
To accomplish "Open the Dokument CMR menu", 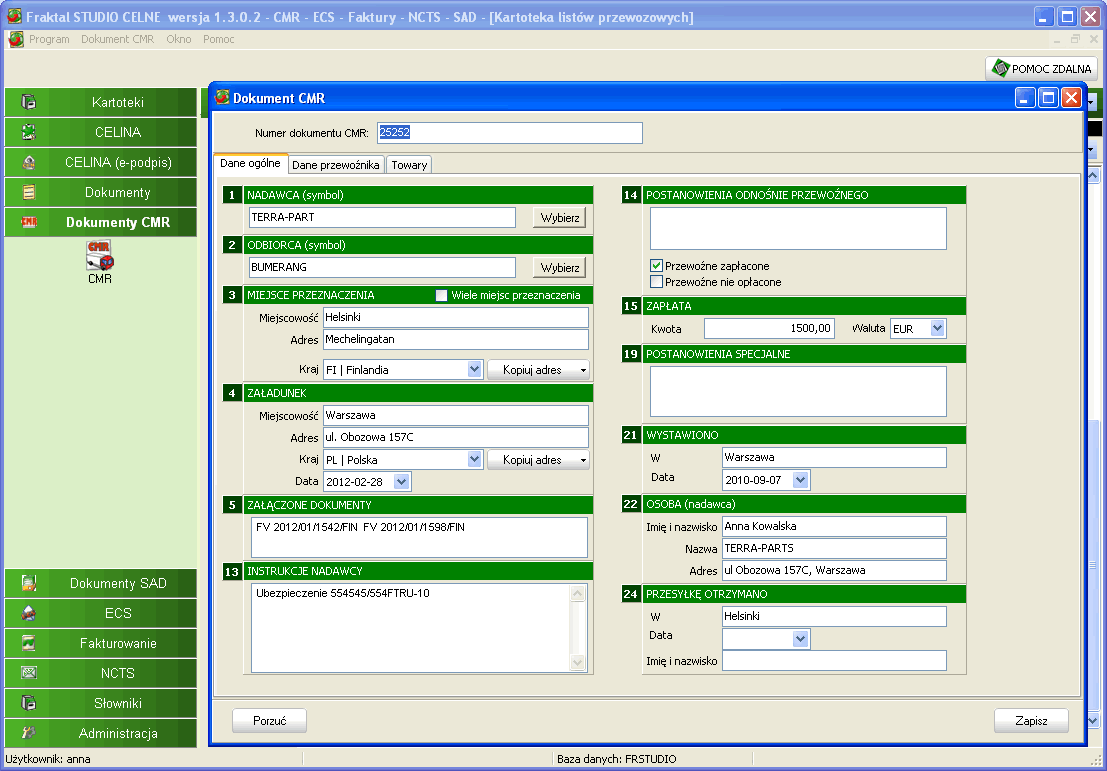I will pos(117,39).
